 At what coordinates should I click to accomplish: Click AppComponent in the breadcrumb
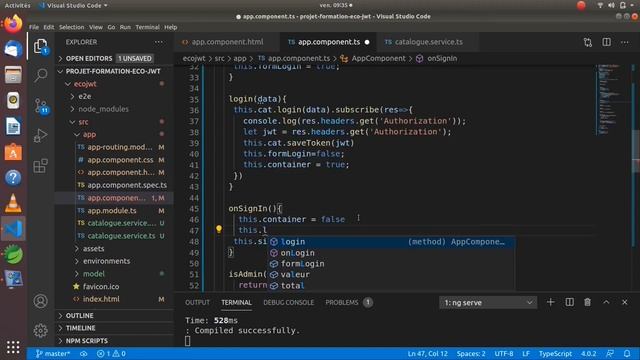378,58
